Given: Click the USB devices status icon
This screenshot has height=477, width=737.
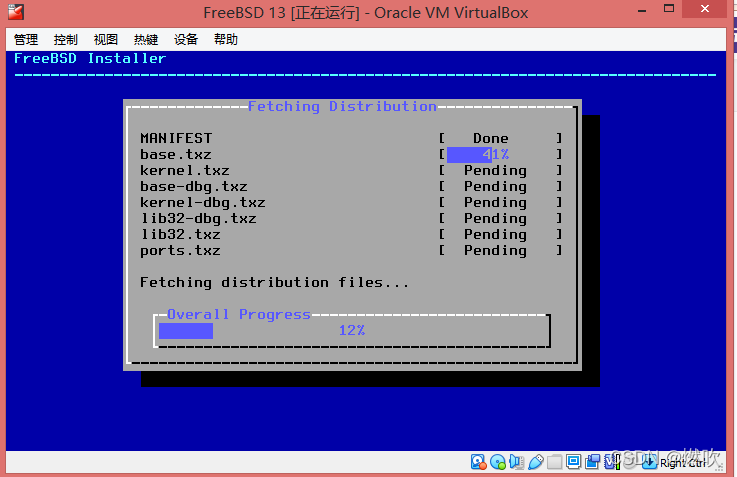Looking at the screenshot, I should [535, 462].
